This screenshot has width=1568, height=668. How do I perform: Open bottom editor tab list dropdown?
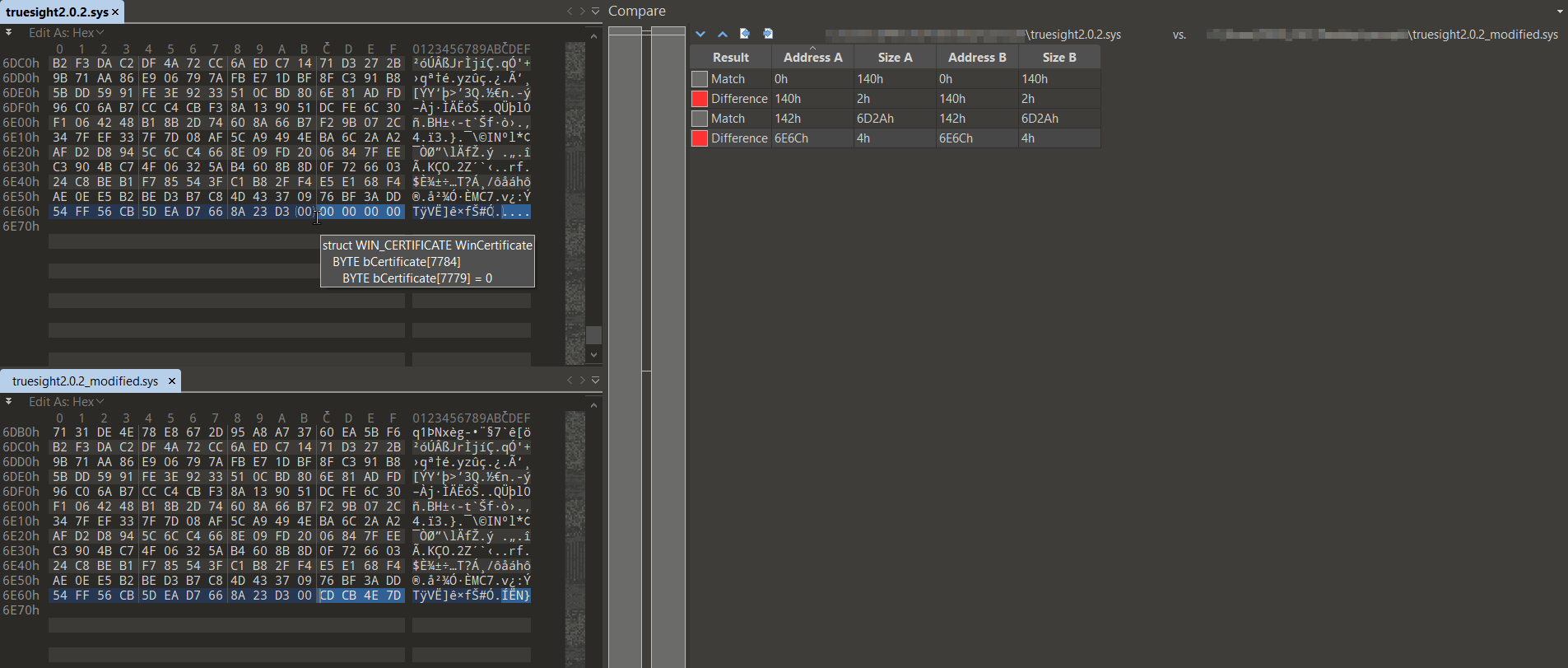click(596, 381)
